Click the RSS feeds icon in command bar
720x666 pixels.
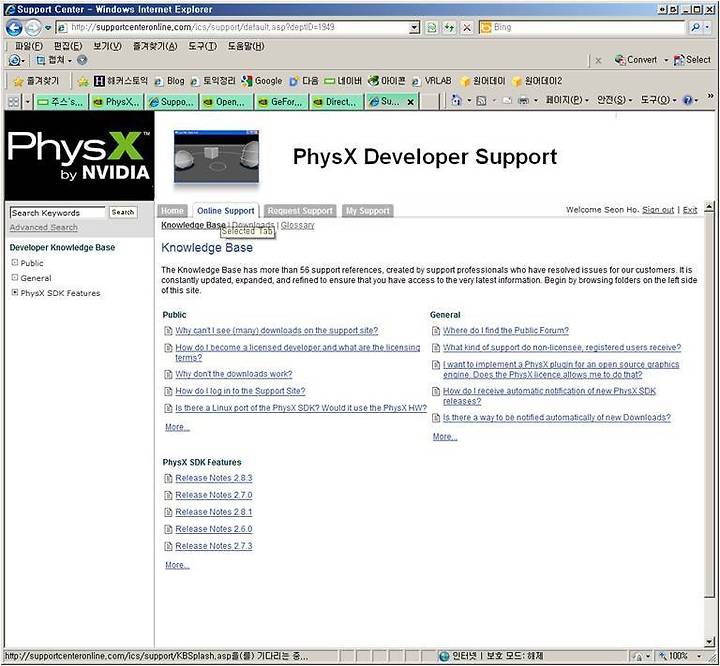(481, 101)
